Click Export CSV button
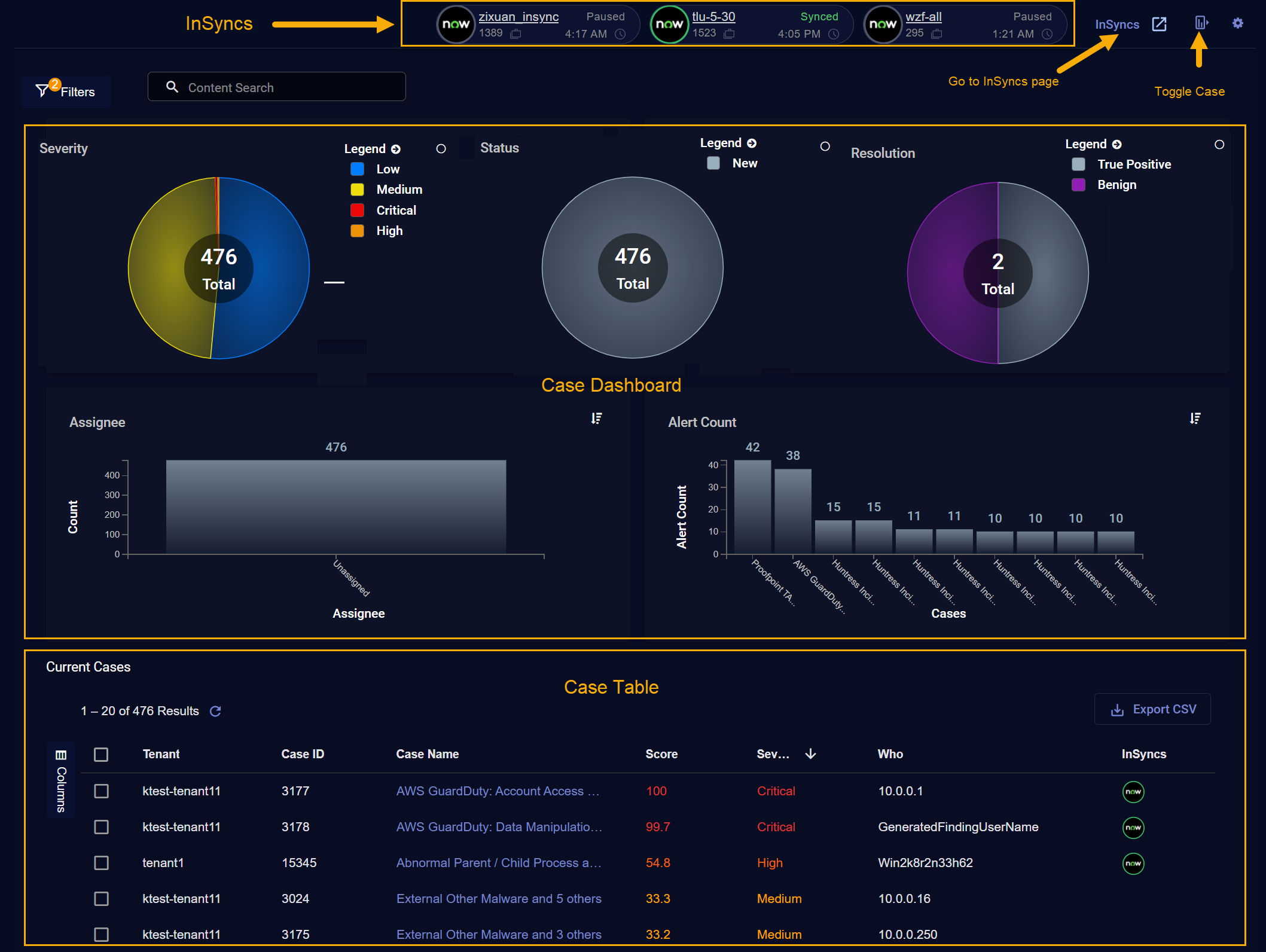Screen dimensions: 1266x952 coord(1152,709)
